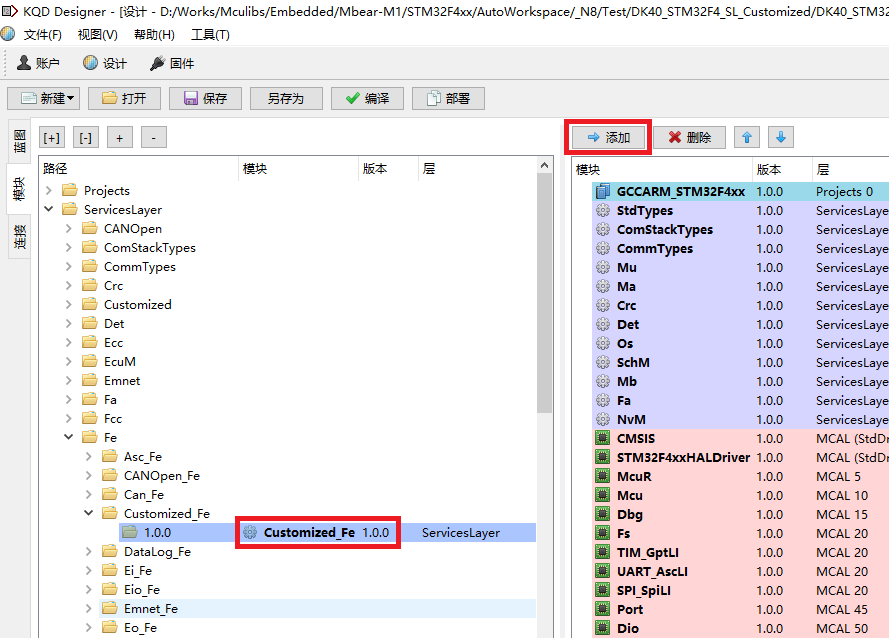Collapse the Customized_Fe folder
The height and width of the screenshot is (638, 889).
[x=89, y=514]
